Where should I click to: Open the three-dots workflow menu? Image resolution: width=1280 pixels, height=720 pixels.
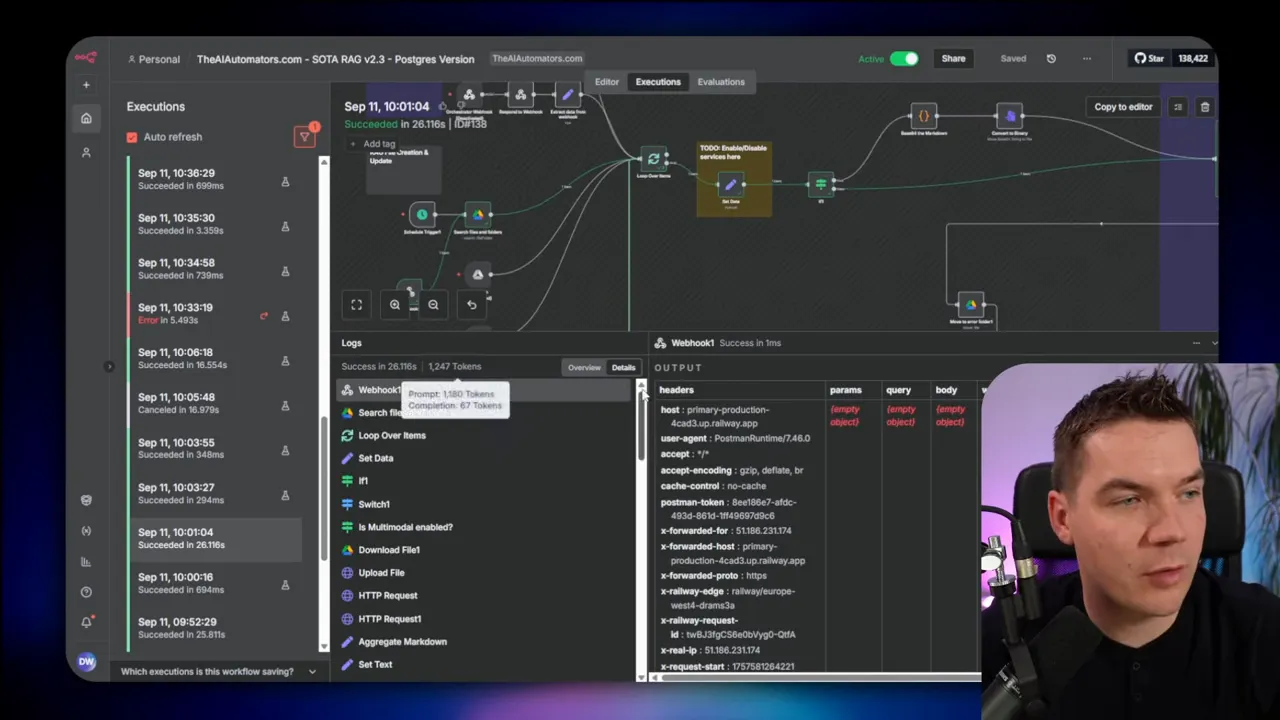click(x=1087, y=58)
